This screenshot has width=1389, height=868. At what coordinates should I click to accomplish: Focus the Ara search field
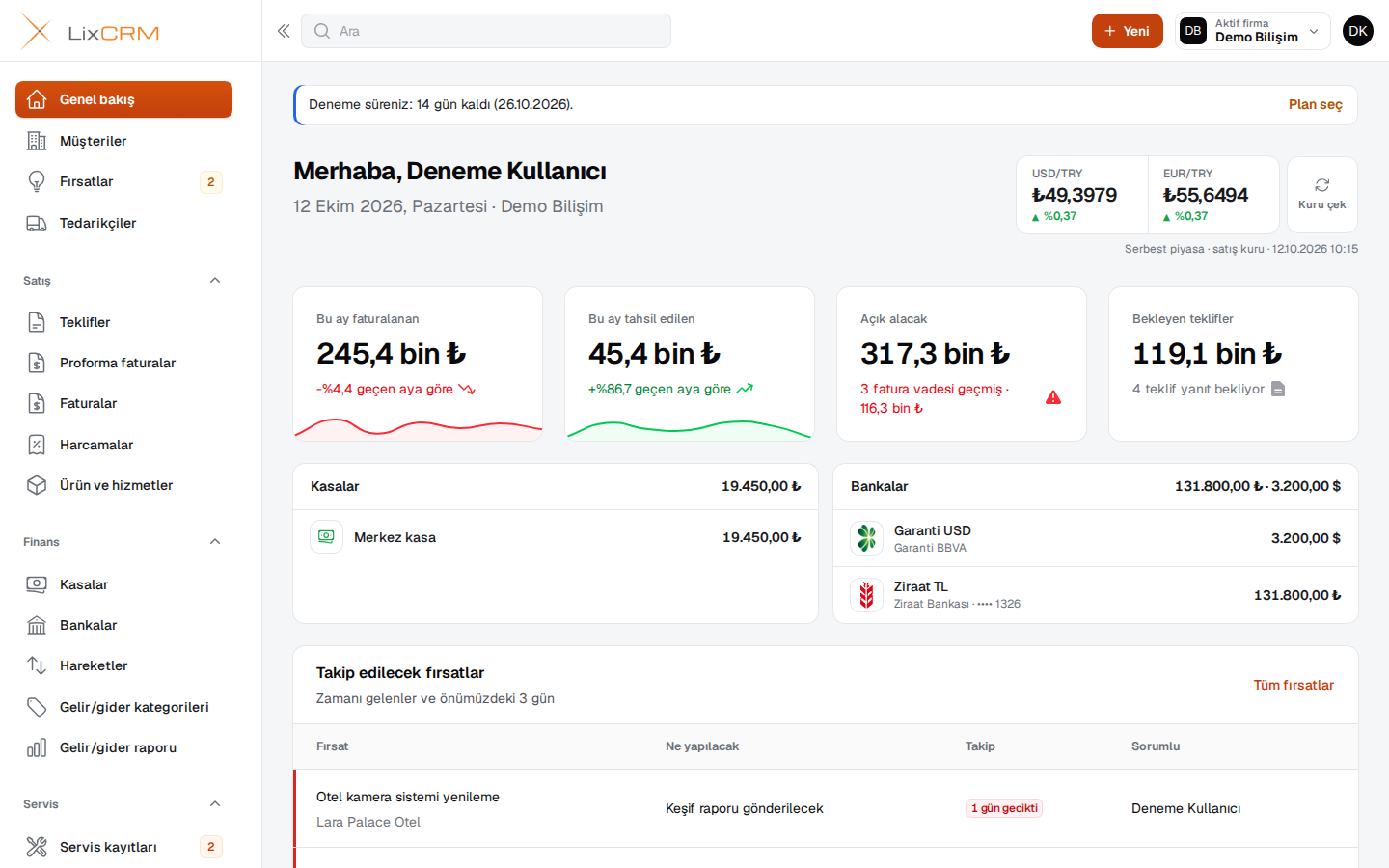click(x=486, y=31)
